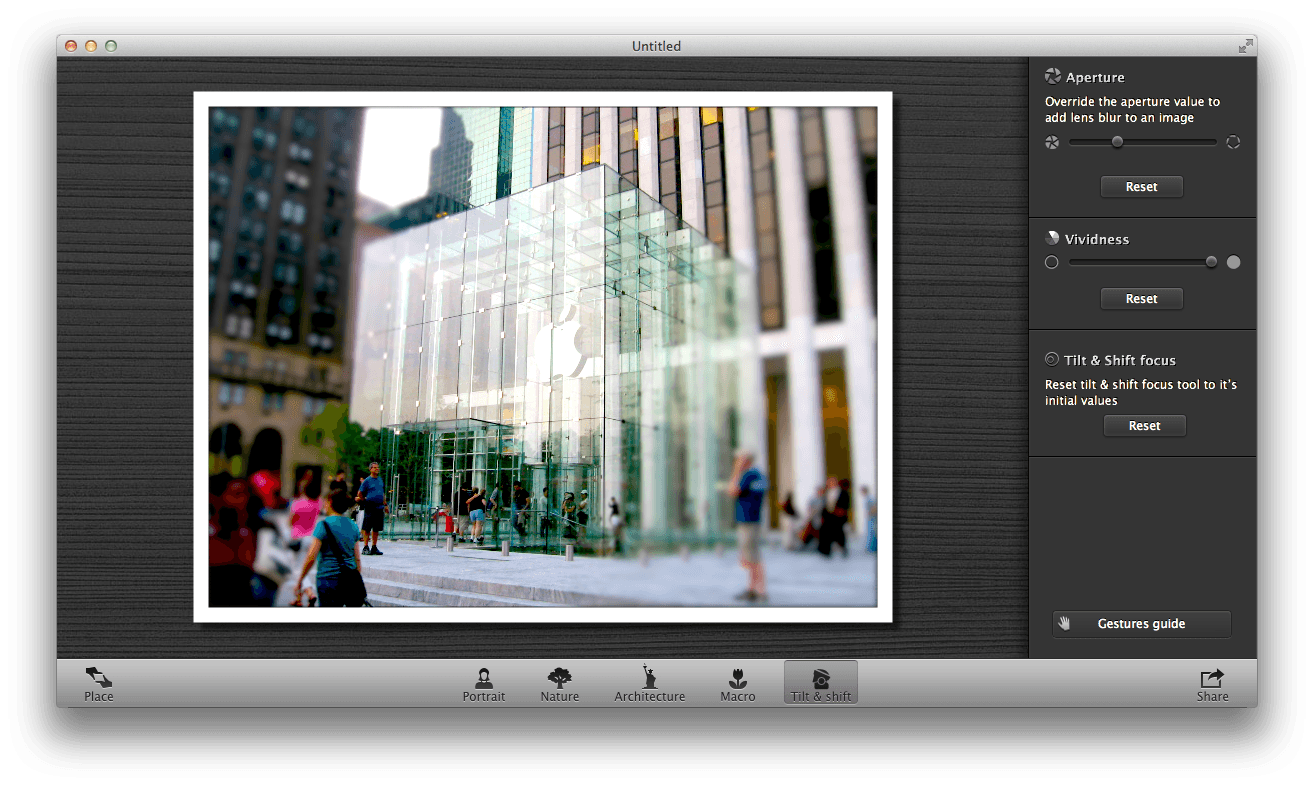The height and width of the screenshot is (786, 1314).
Task: Click the wide aperture icon right of slider
Action: [1233, 142]
